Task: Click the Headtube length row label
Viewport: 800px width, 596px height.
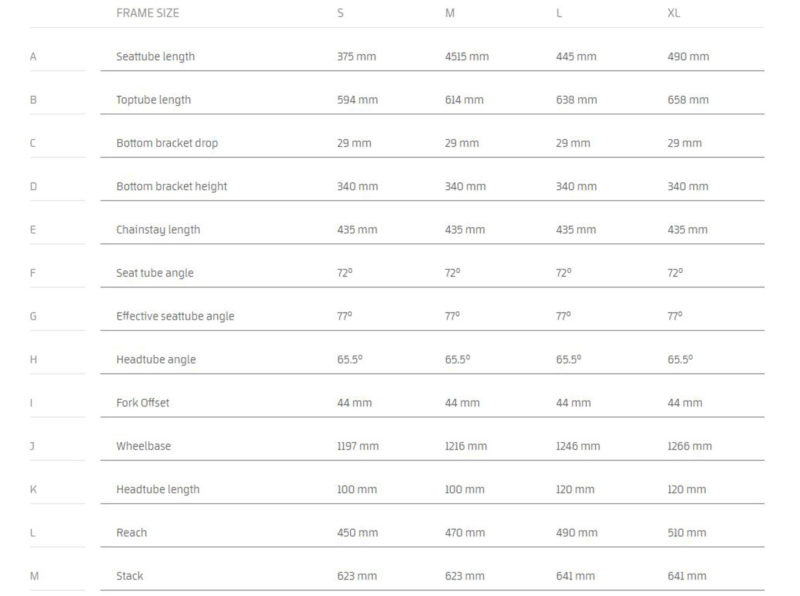Action: click(158, 489)
